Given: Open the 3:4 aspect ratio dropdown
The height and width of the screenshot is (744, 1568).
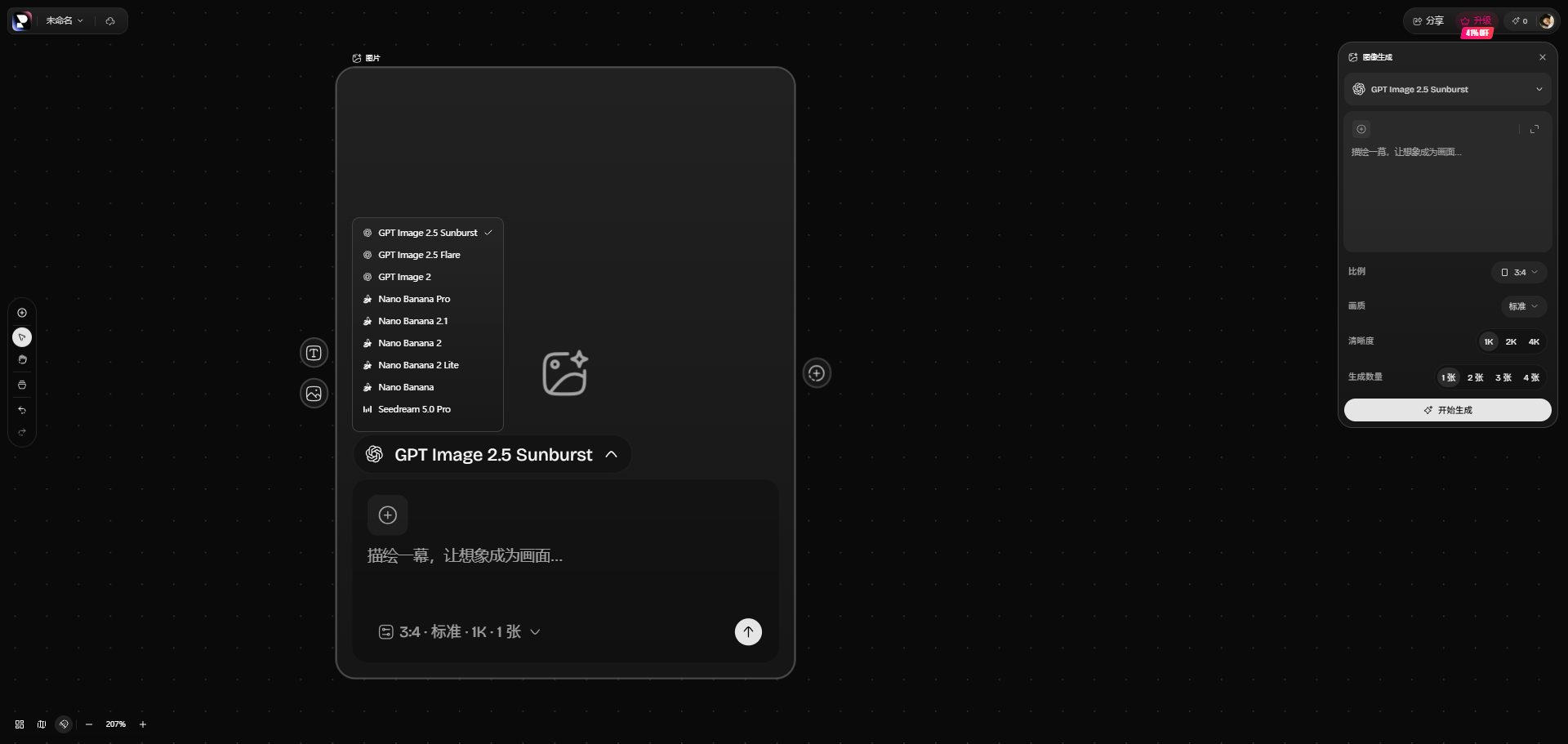Looking at the screenshot, I should click(x=1519, y=273).
